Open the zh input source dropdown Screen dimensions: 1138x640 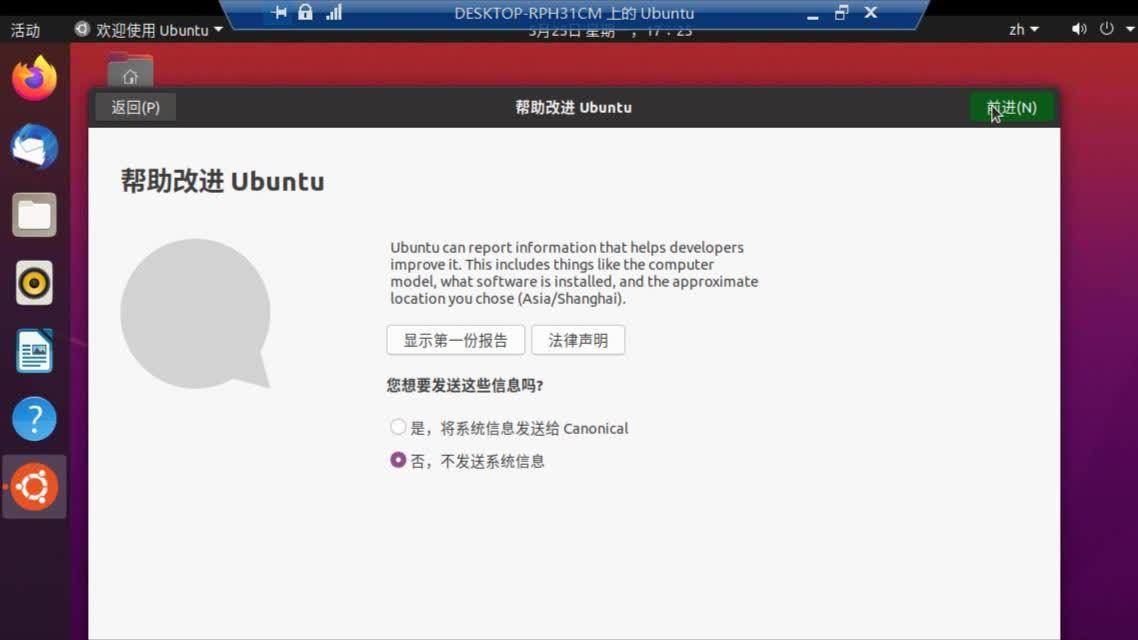point(1022,29)
